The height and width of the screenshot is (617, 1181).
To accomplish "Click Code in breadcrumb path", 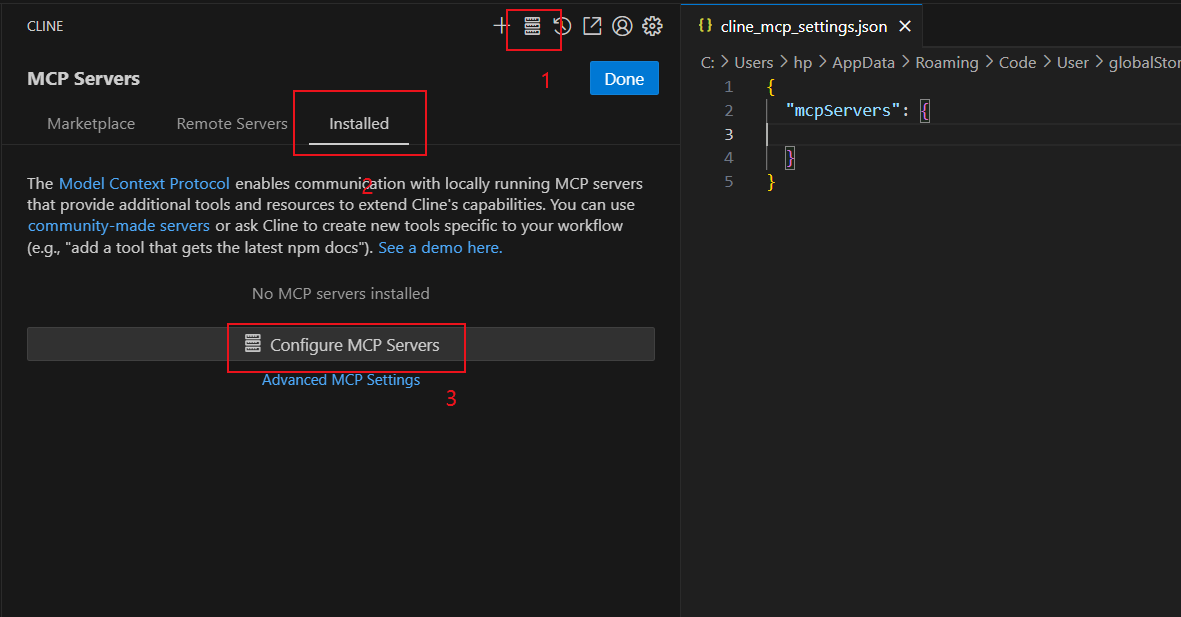I will tap(1018, 63).
